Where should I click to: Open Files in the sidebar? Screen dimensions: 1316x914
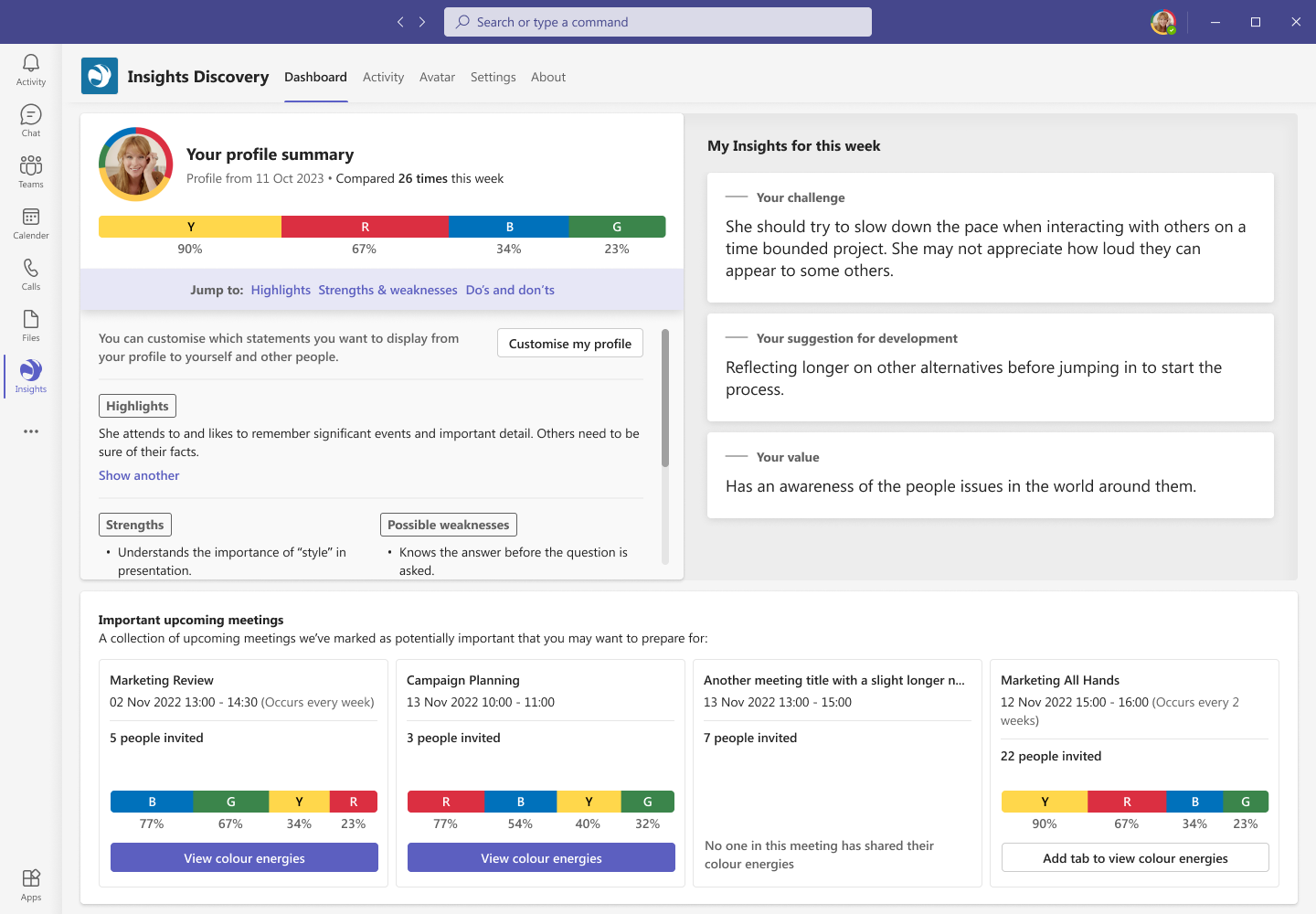(31, 325)
